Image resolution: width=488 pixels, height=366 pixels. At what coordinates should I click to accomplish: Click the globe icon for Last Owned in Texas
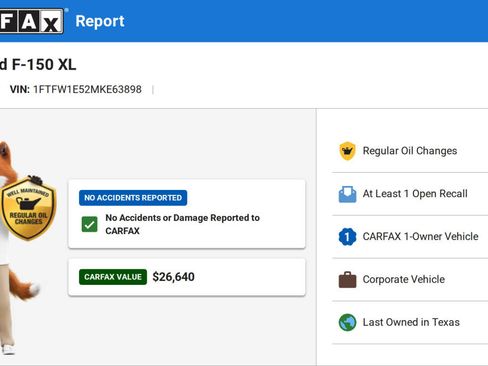pos(347,322)
